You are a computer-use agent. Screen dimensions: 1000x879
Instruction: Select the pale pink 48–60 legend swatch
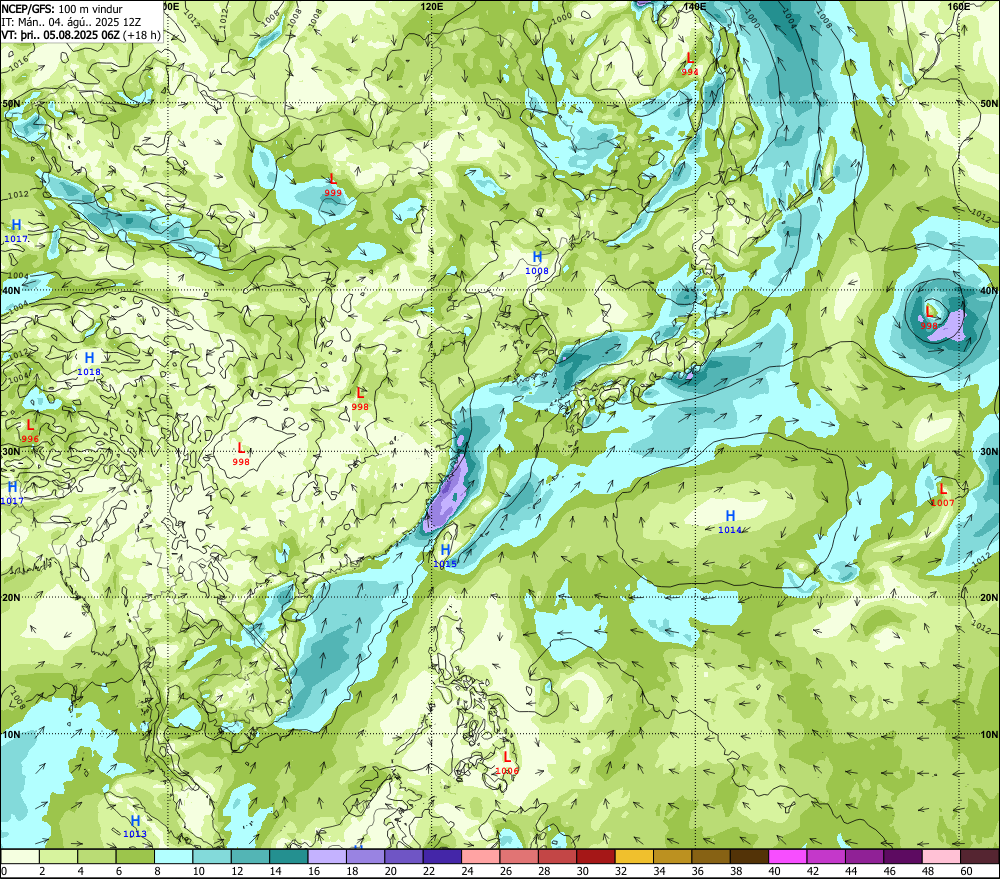pyautogui.click(x=941, y=856)
